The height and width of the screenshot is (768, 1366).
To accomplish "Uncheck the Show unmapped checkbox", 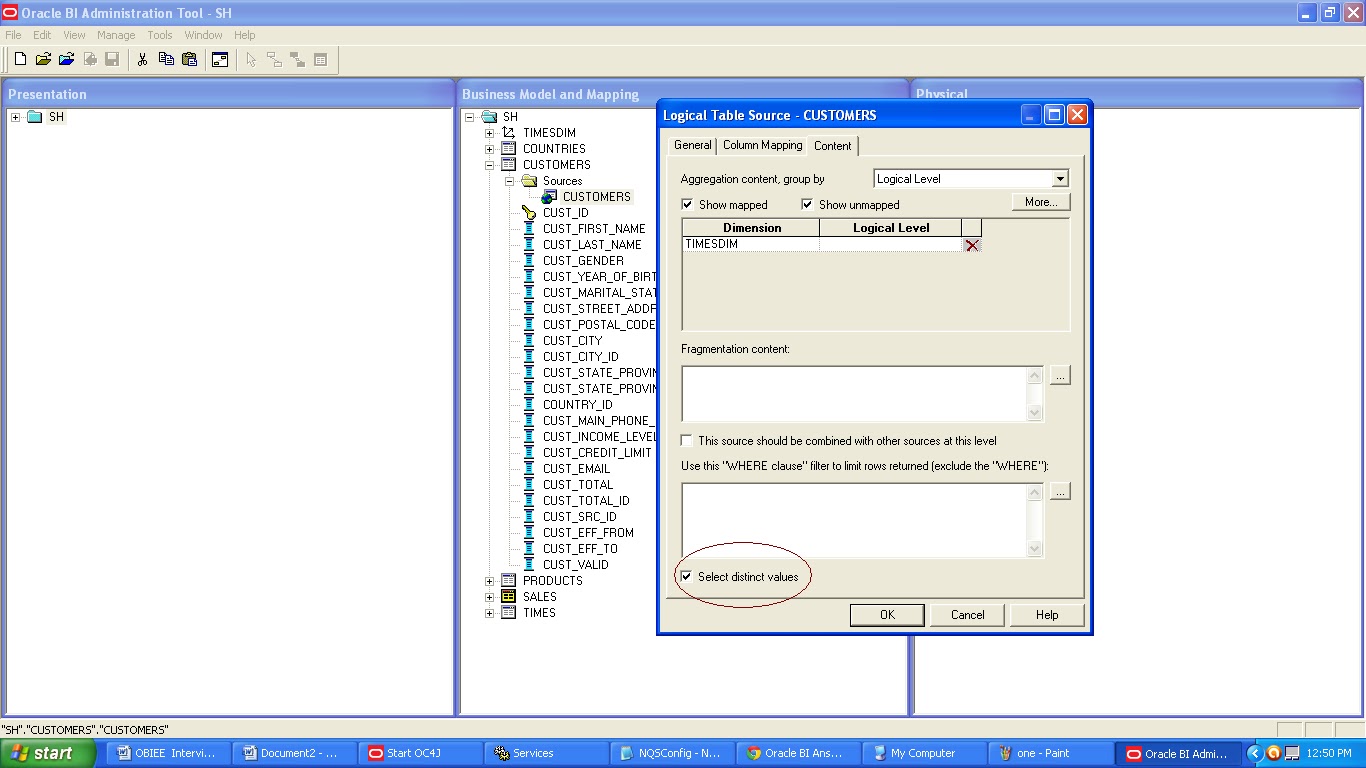I will 807,205.
